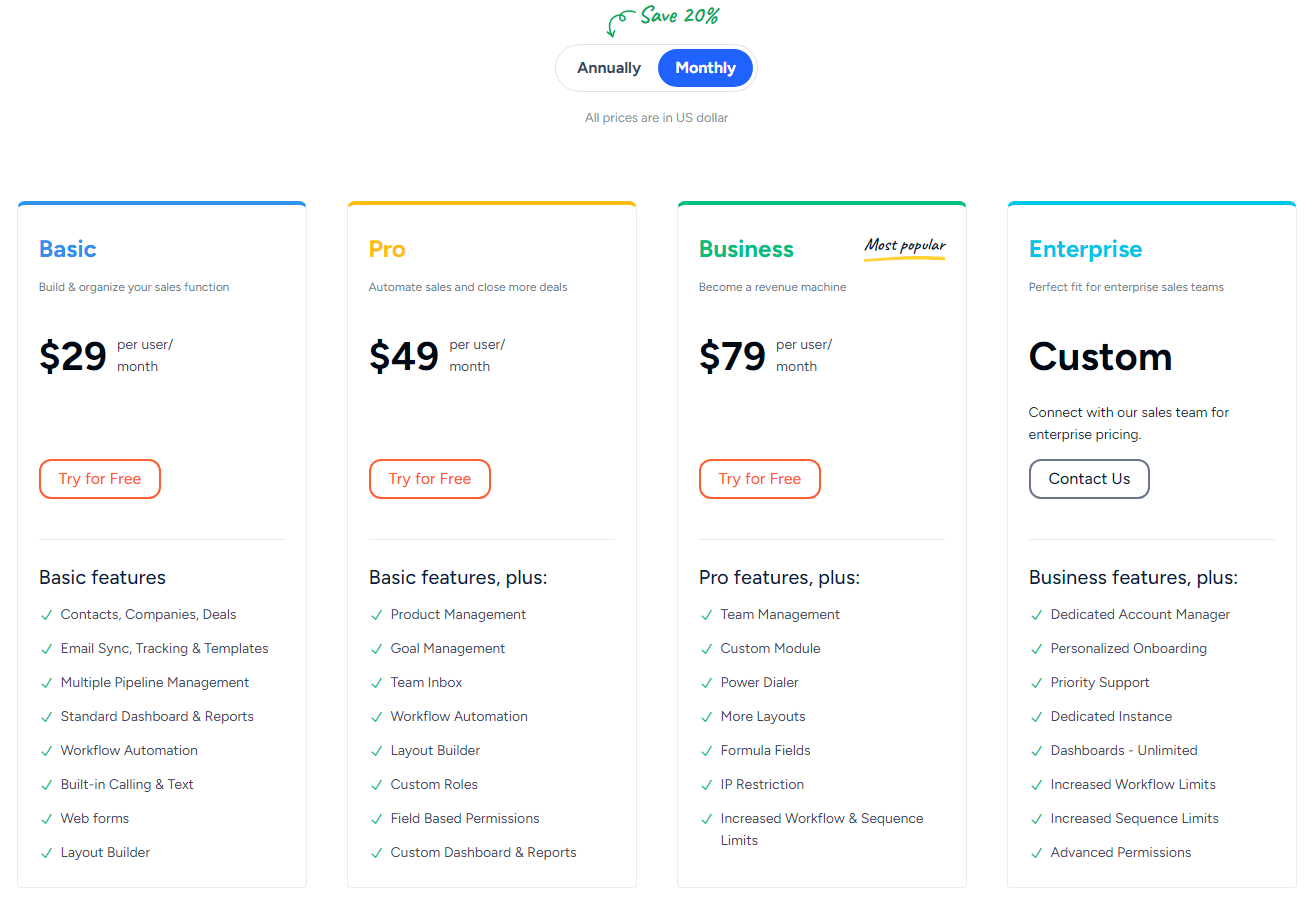Click the checkmark next to Workflow Automation in Pro
Viewport: 1312px width, 900px height.
pos(376,716)
